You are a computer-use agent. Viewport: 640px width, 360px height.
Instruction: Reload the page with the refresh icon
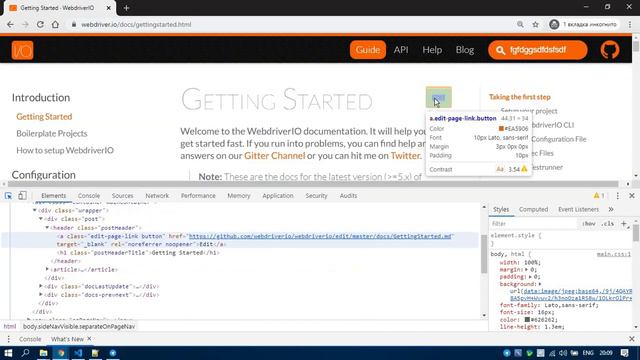(40, 24)
